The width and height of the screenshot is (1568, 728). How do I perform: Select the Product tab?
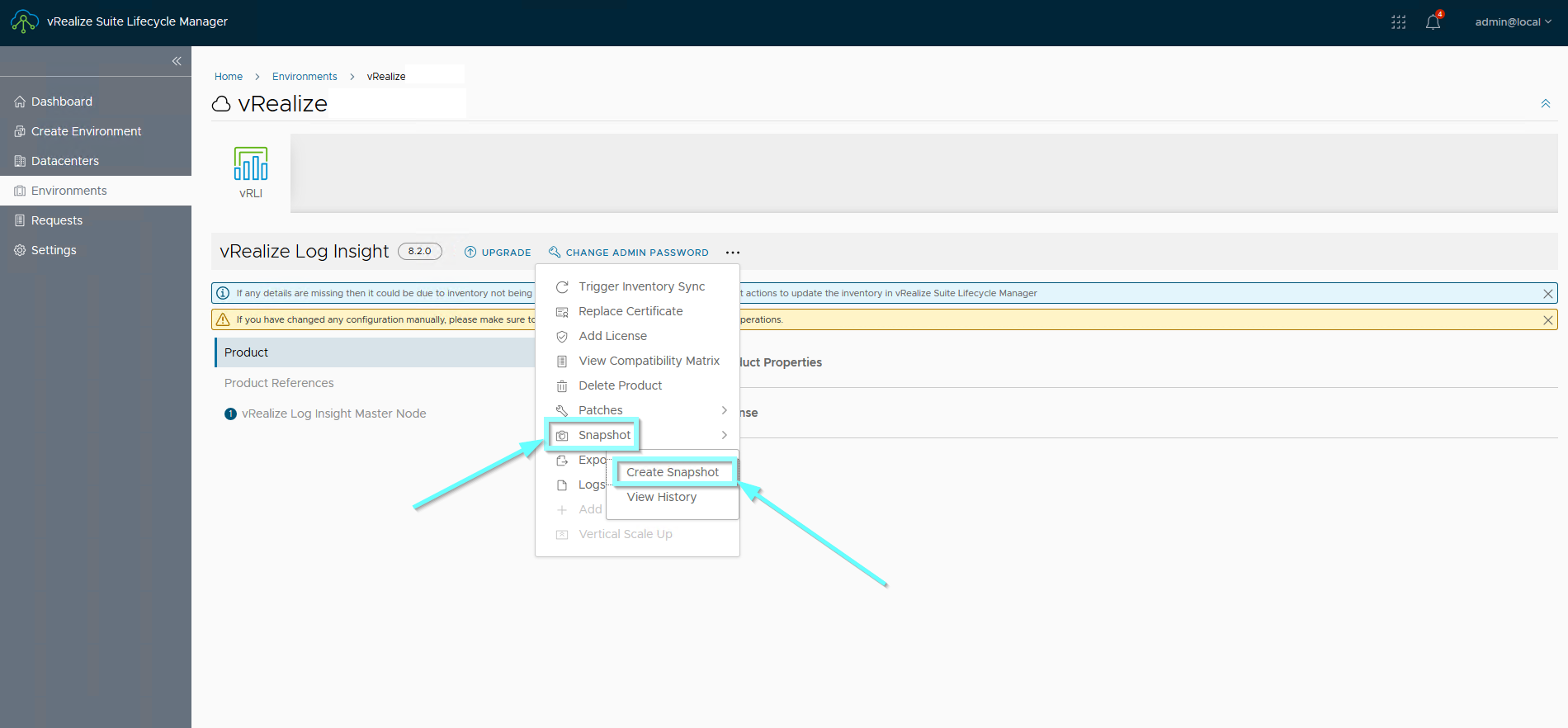pos(375,352)
